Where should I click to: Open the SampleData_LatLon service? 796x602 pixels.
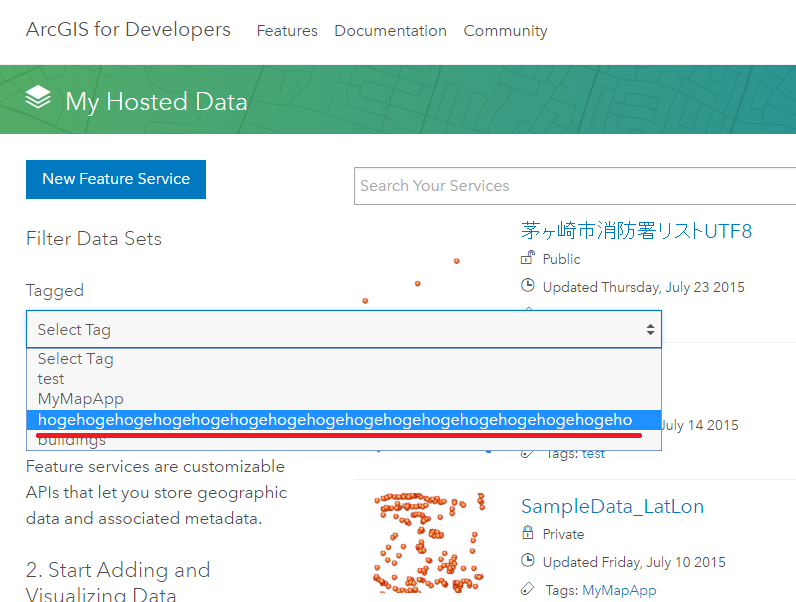[x=612, y=506]
